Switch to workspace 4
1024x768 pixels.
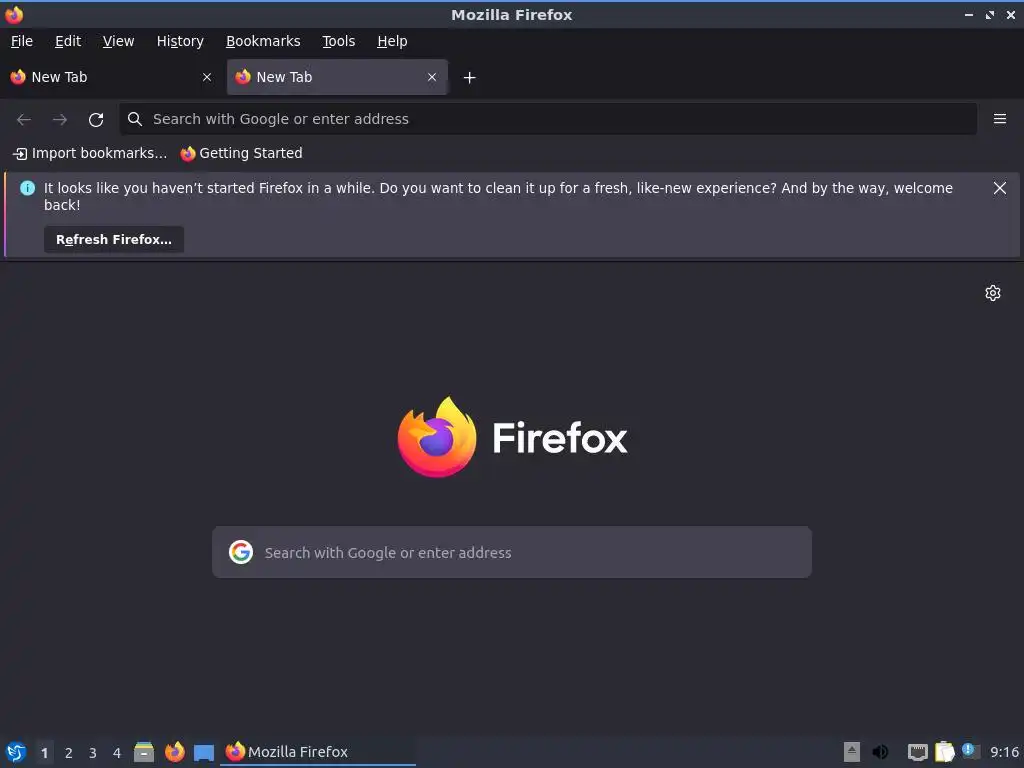point(117,753)
